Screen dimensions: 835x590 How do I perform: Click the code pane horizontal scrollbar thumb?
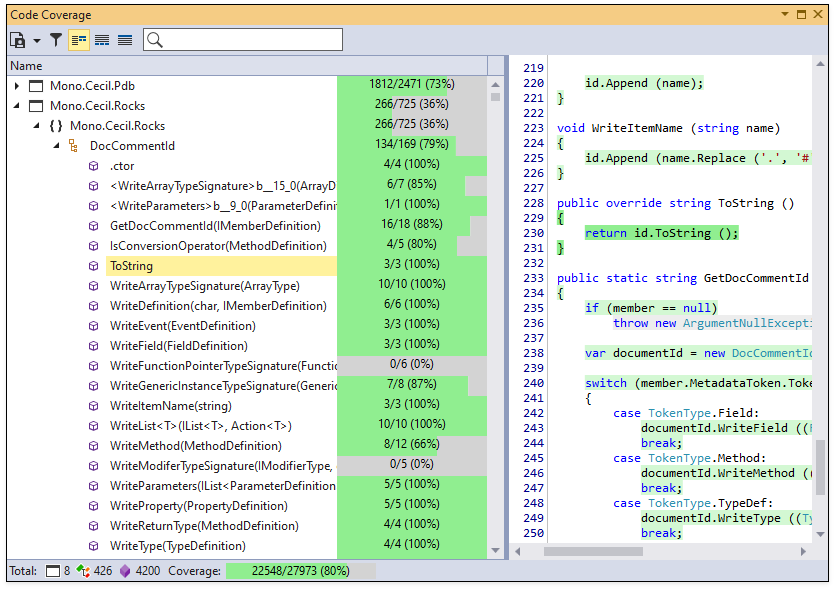point(593,552)
